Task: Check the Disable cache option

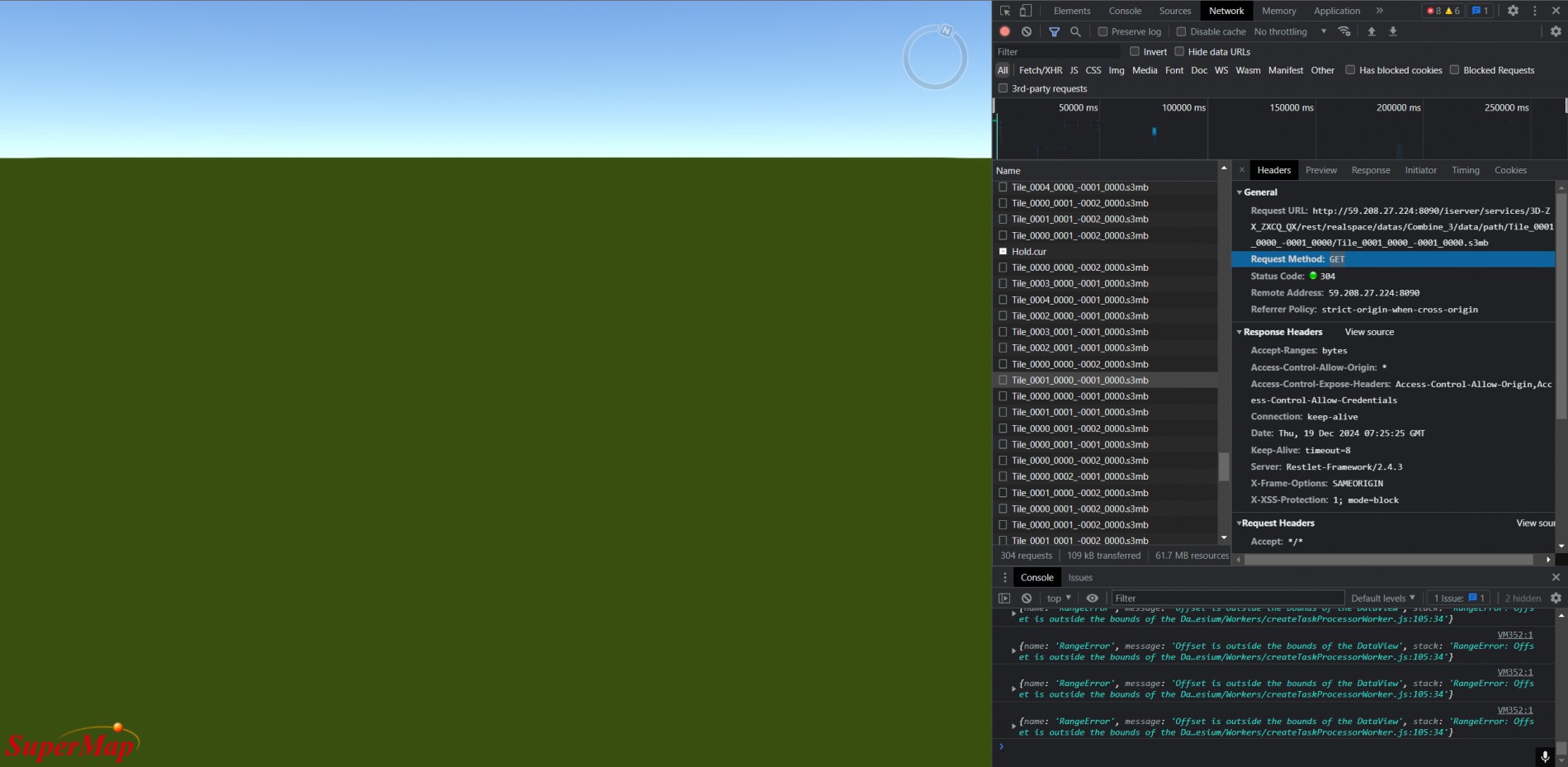Action: [x=1181, y=31]
